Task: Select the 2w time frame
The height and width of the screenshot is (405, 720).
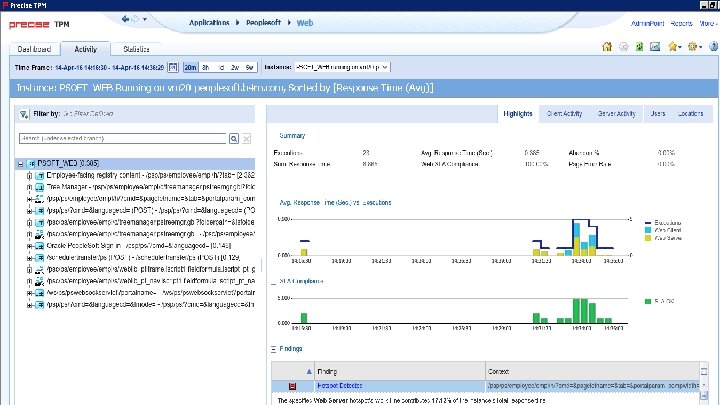Action: tap(235, 67)
